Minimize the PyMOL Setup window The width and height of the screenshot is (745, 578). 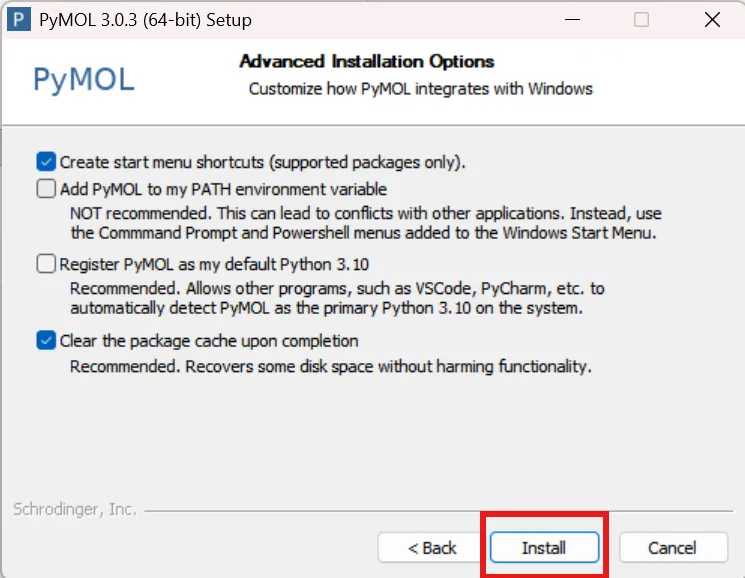572,19
